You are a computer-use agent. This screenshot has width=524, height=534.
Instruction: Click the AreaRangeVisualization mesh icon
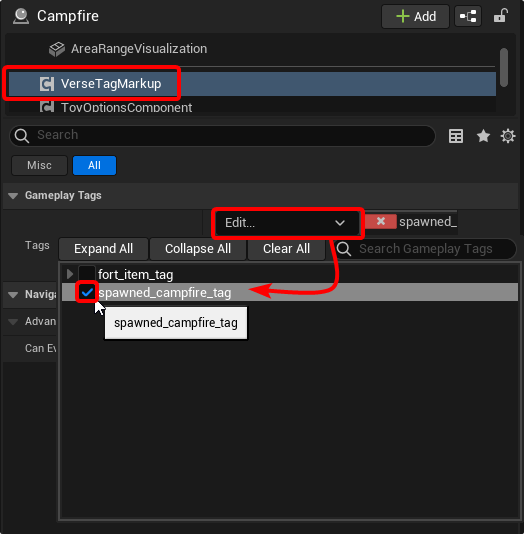[57, 49]
